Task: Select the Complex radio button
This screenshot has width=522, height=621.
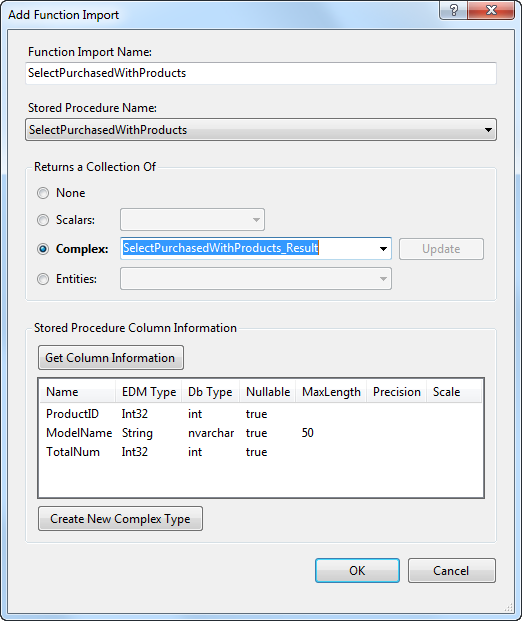Action: coord(43,249)
